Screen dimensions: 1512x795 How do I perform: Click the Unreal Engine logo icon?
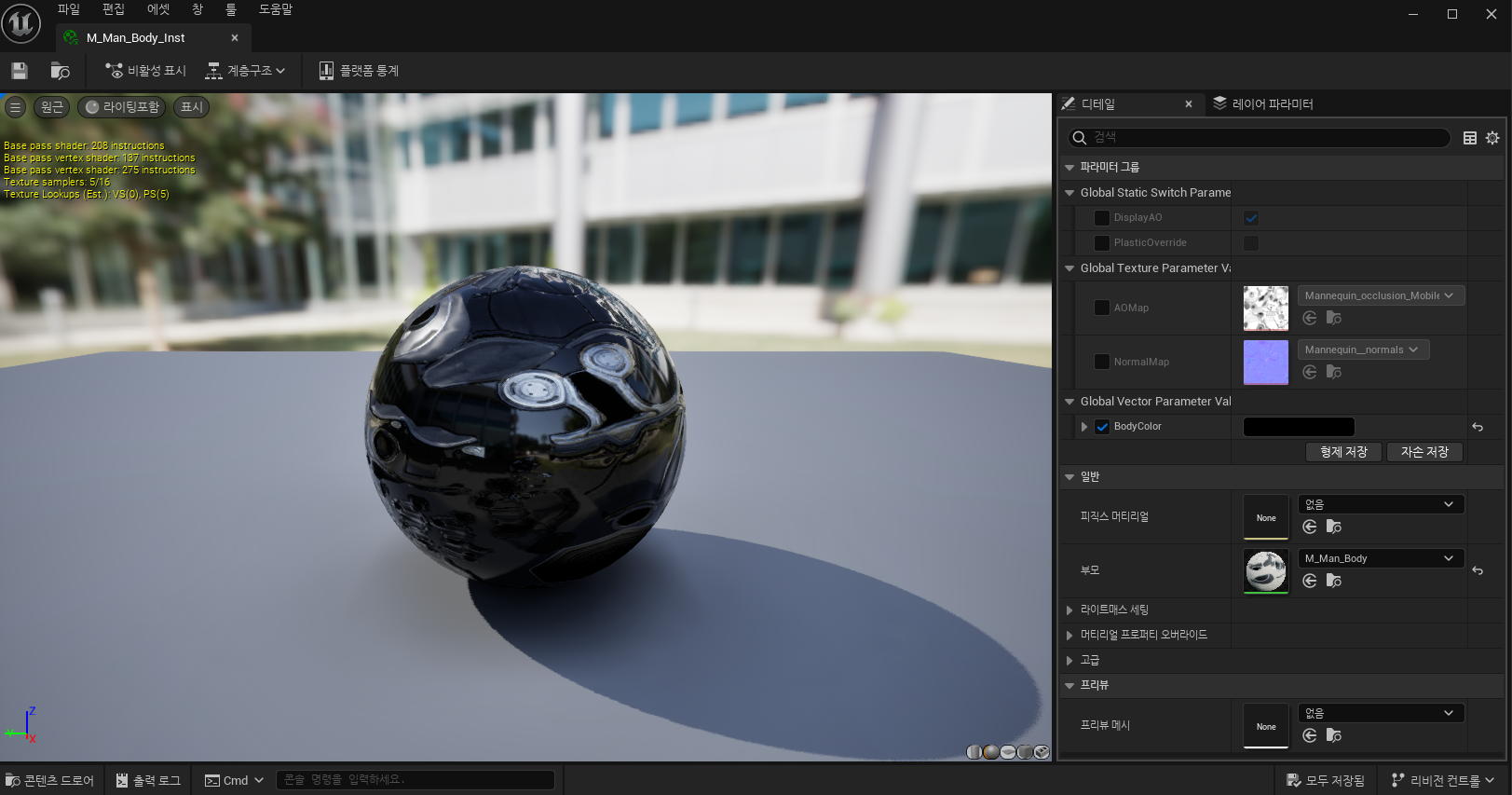click(x=20, y=23)
